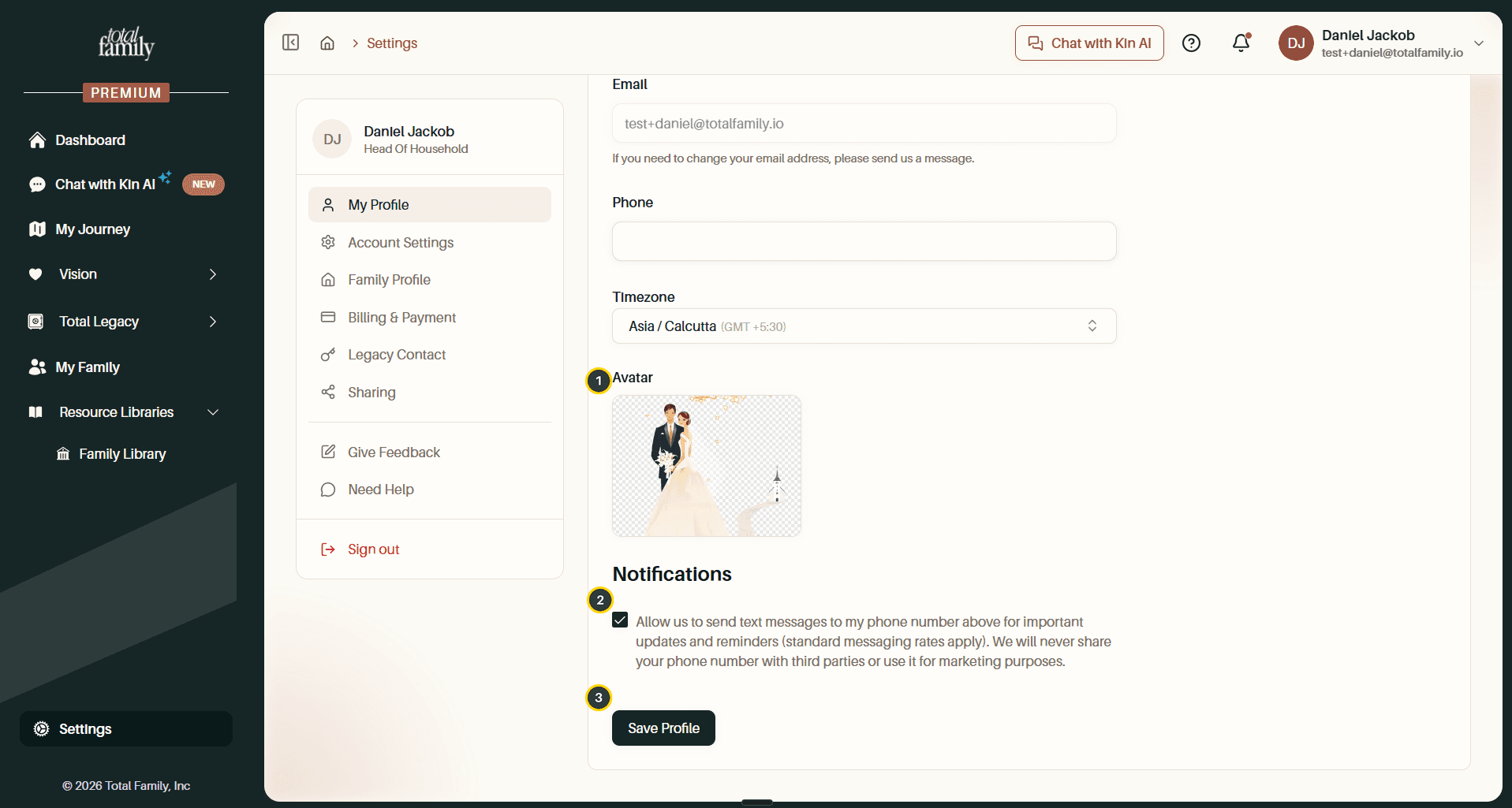Viewport: 1512px width, 808px height.
Task: Click the Kin AI chat bubble icon in sidebar
Action: point(37,184)
